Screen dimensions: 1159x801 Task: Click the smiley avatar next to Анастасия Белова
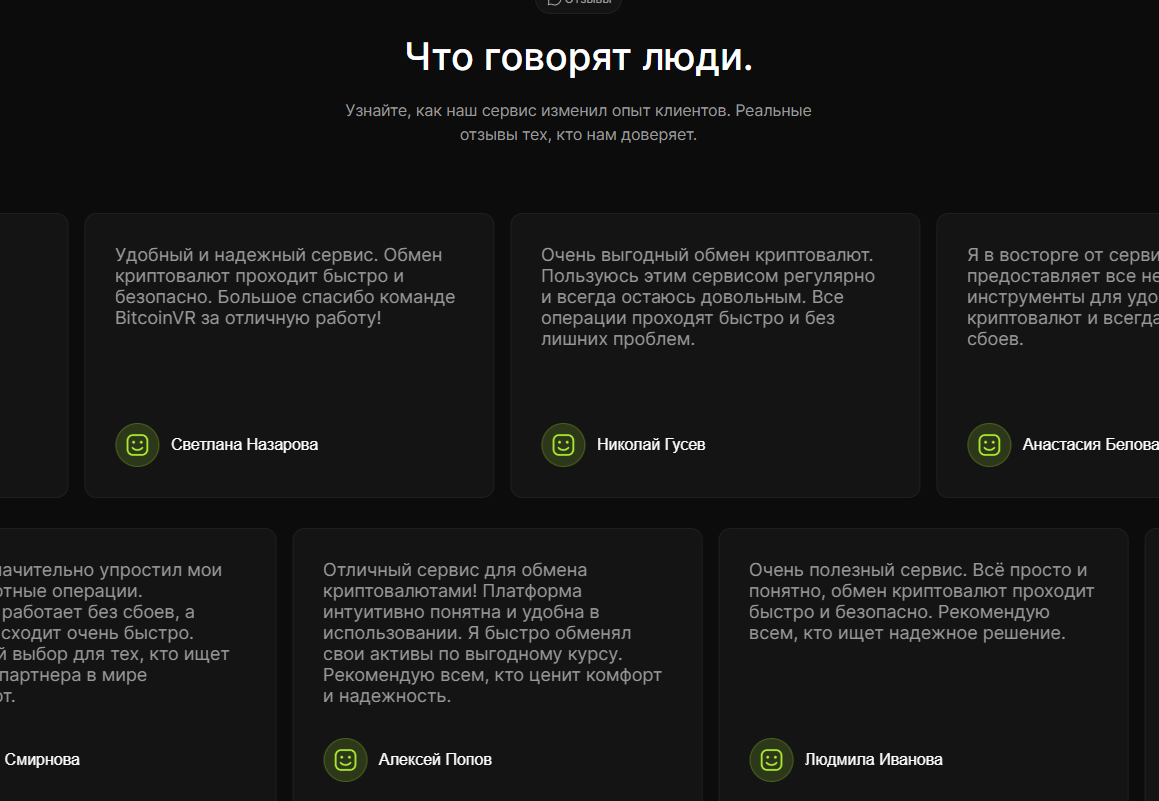[989, 445]
